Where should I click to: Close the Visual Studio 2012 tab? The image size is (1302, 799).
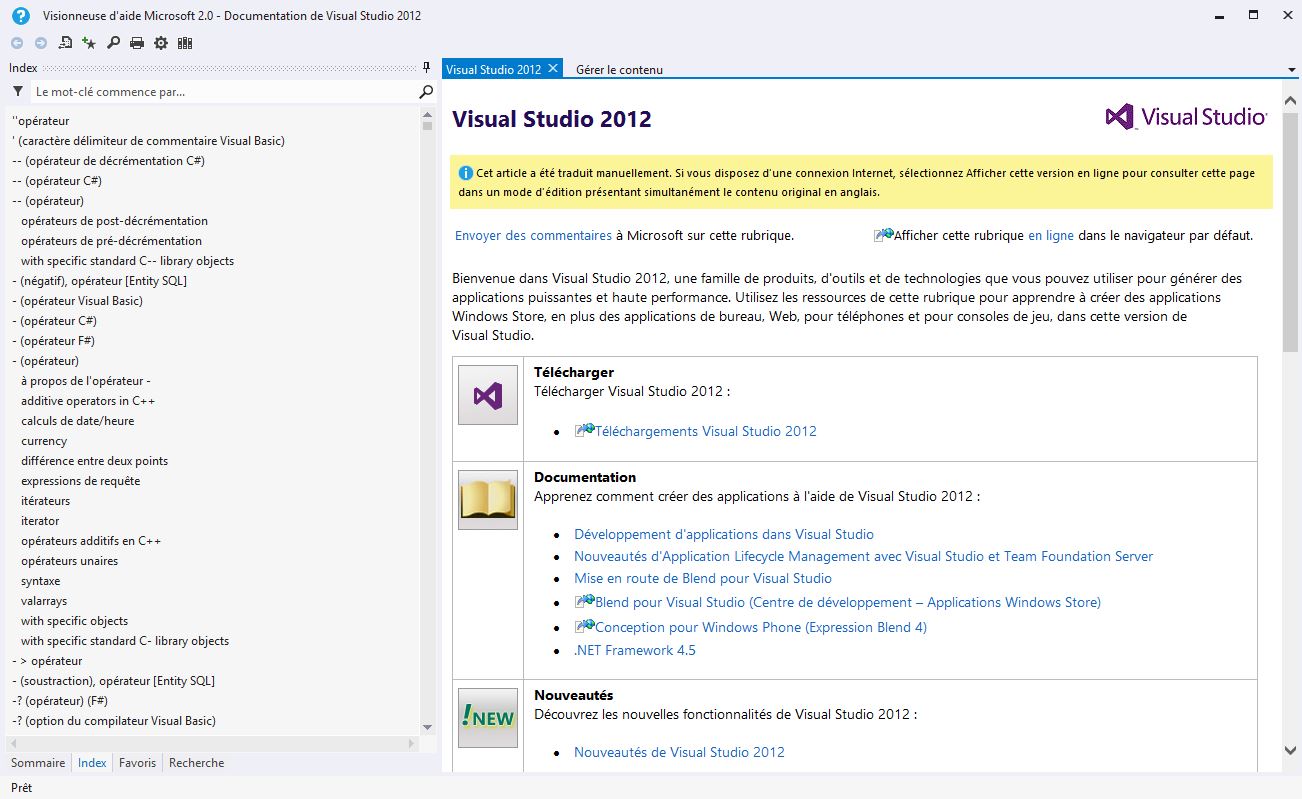tap(553, 69)
